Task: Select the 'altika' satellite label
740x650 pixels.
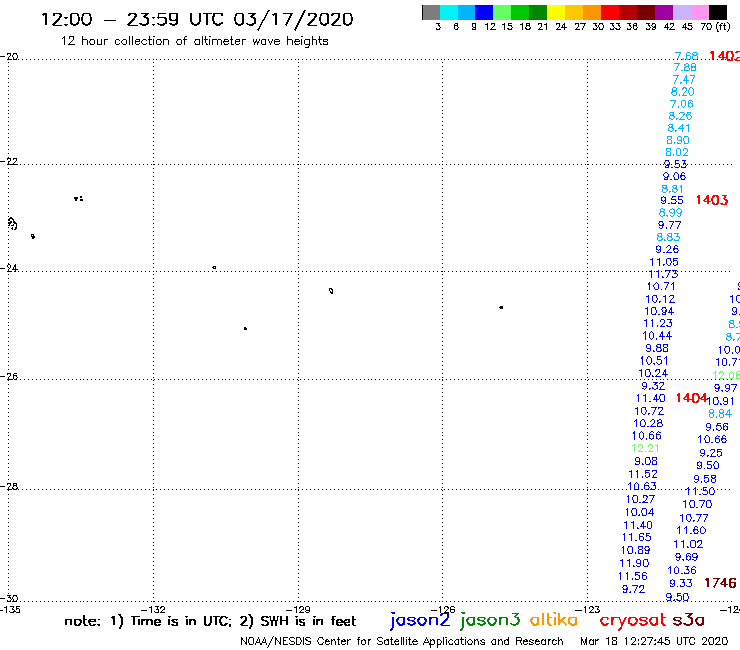Action: 554,619
